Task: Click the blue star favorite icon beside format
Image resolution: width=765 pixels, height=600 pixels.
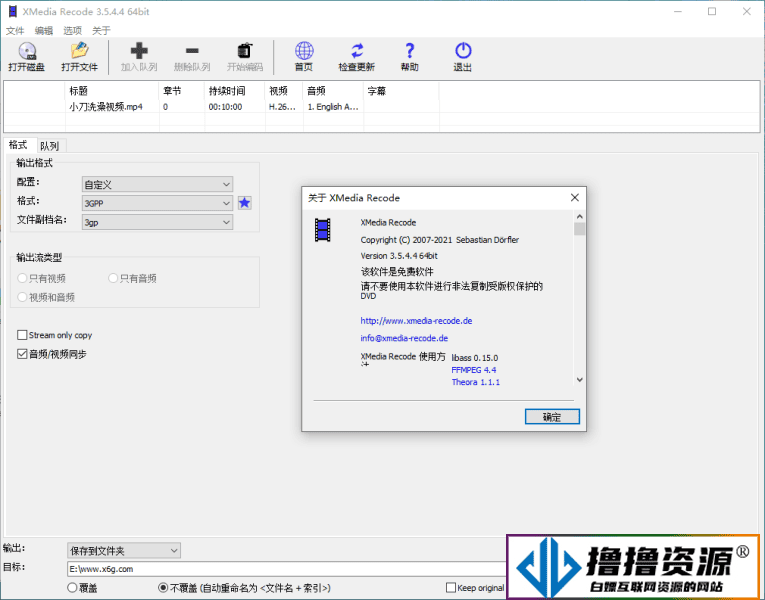Action: [244, 203]
